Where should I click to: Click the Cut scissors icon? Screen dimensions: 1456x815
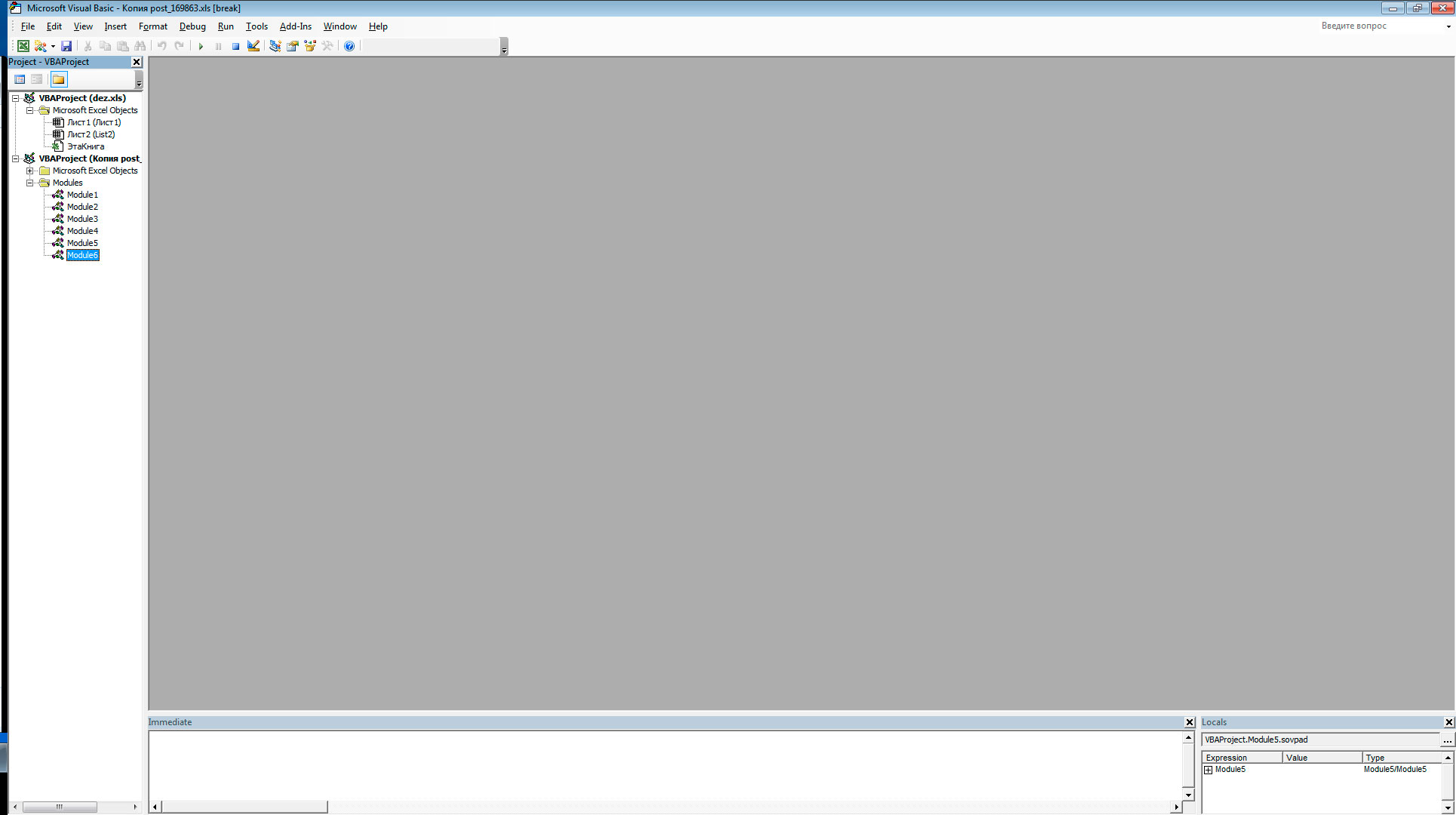(x=88, y=46)
